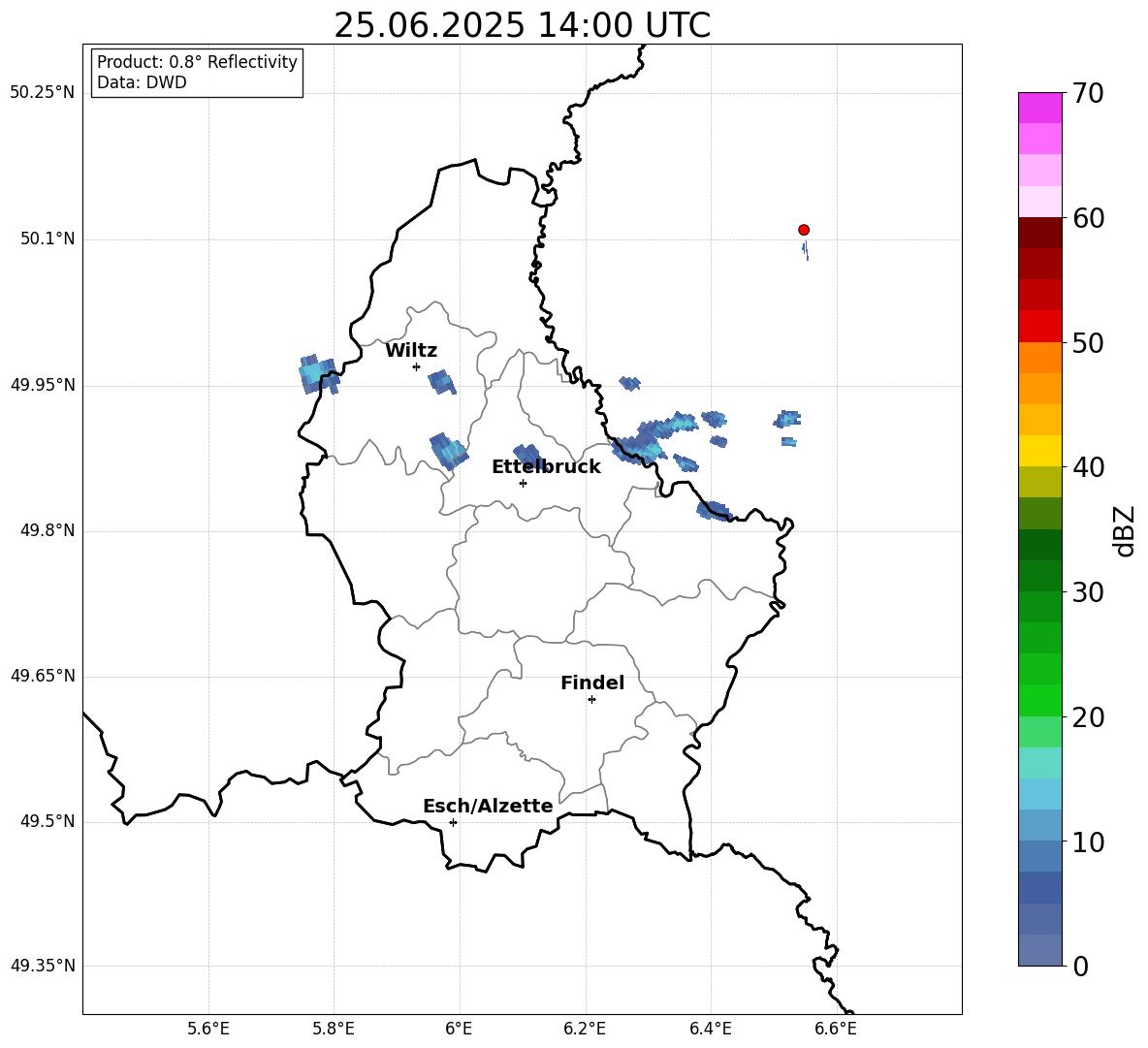Click the 30 colorbar tick label

[1087, 592]
